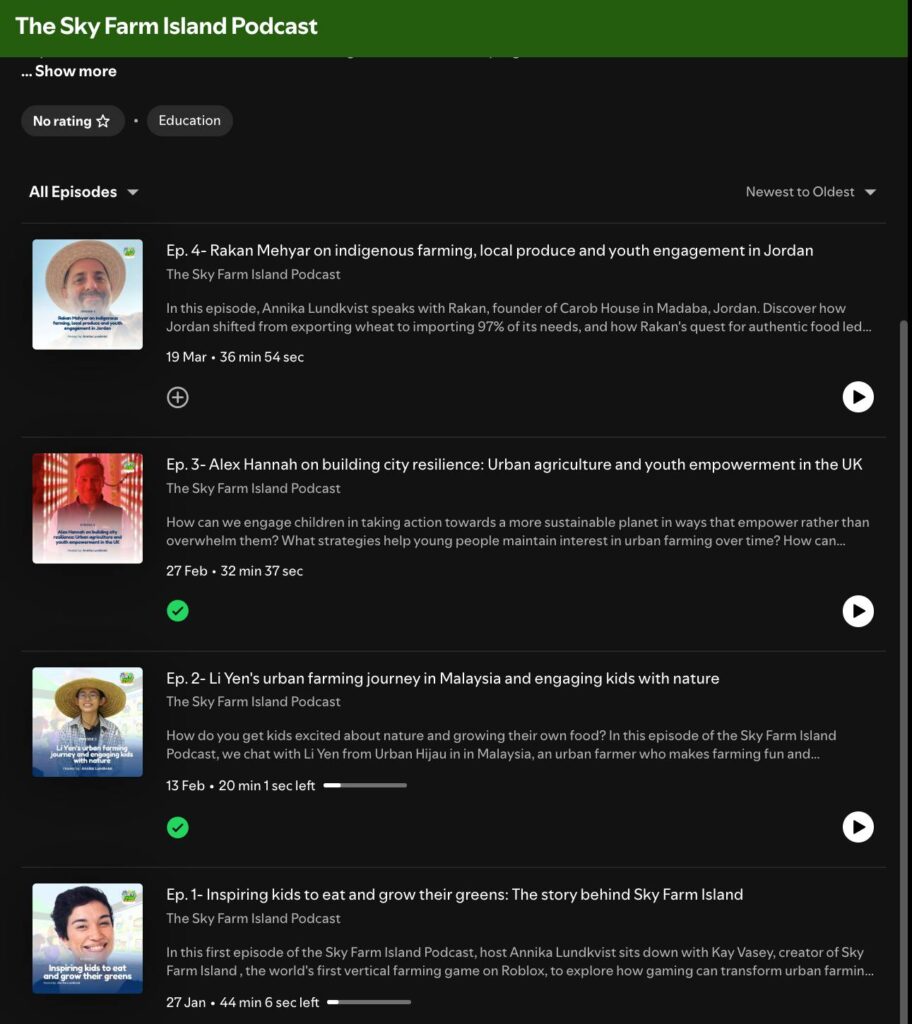
Task: Play episode 3 with Alex Hannah
Action: tap(857, 611)
